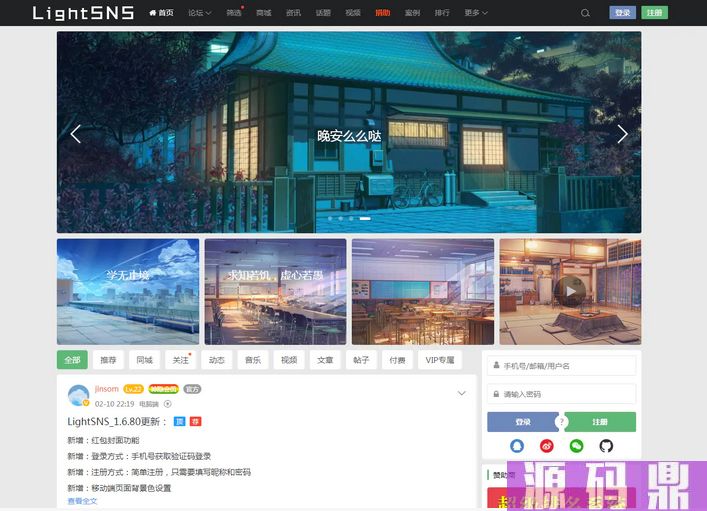Click the sidebar blue 登录 button
Image resolution: width=707 pixels, height=511 pixels.
coord(523,422)
